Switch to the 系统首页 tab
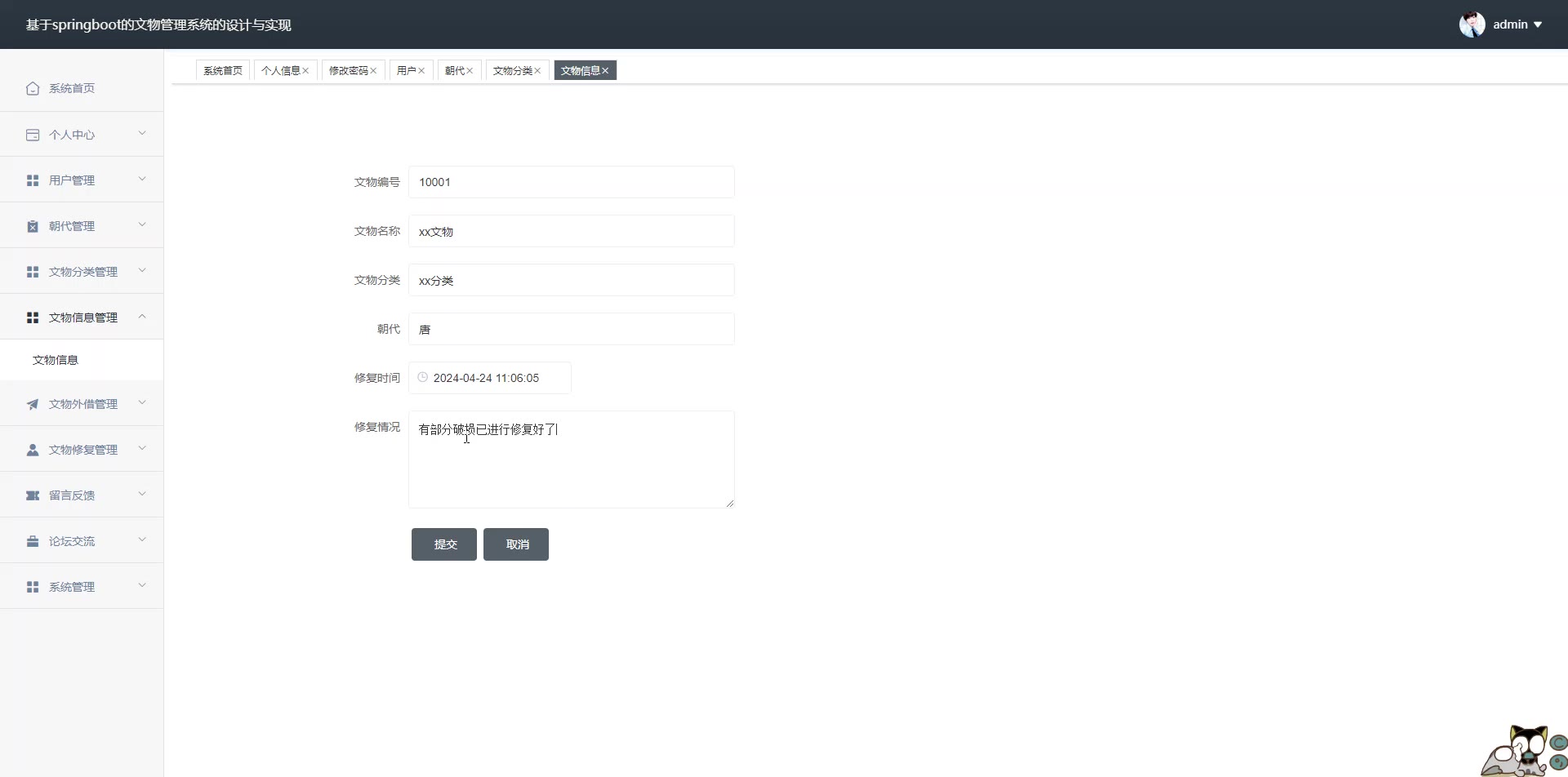Screen dimensions: 1568x777 pyautogui.click(x=223, y=71)
